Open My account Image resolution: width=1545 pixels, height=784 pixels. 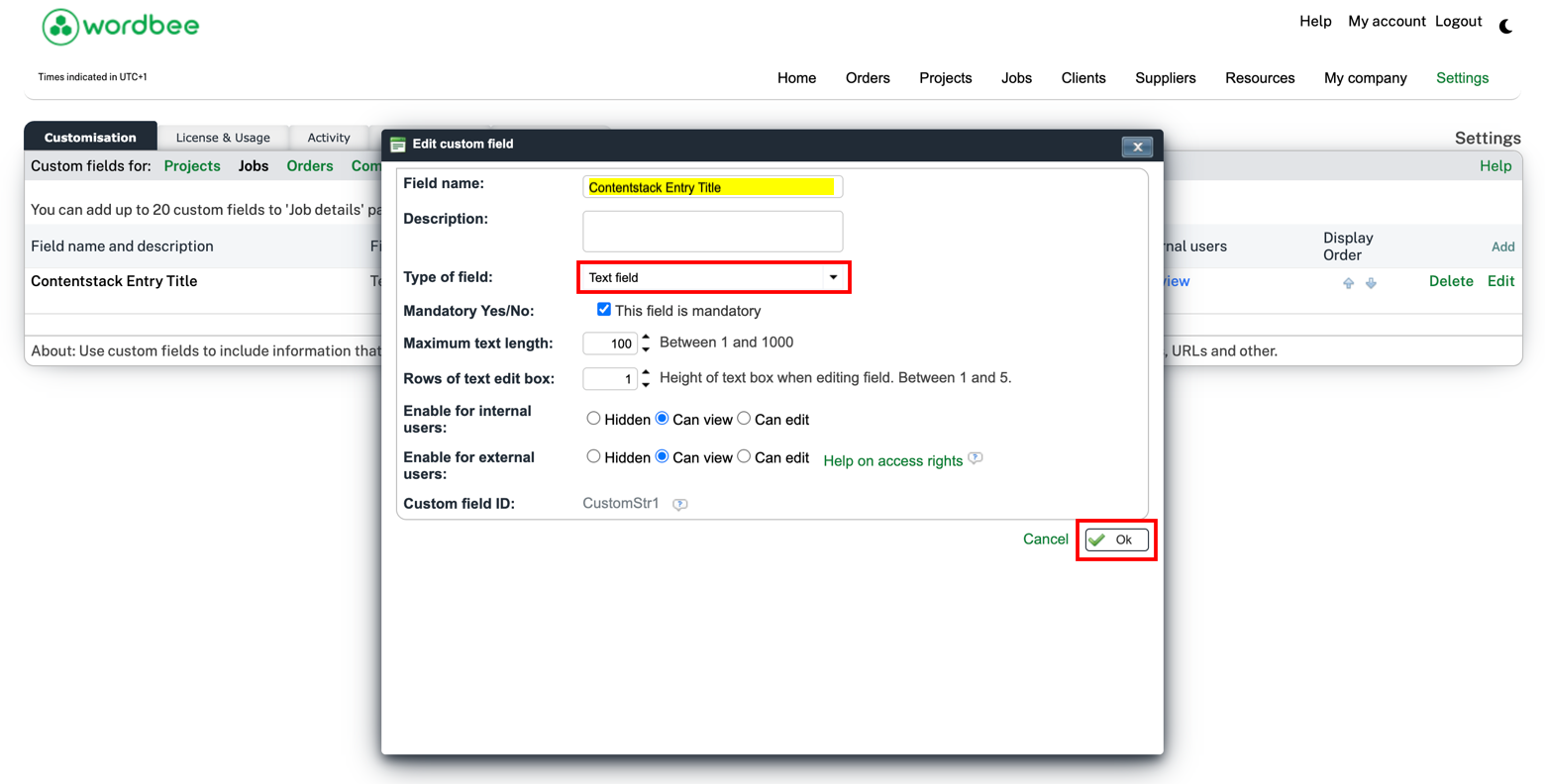1387,22
